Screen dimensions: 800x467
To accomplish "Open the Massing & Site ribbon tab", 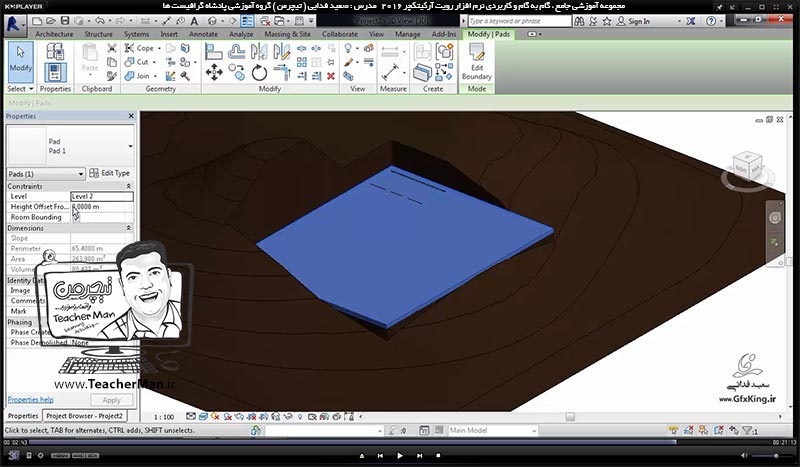I will (287, 34).
